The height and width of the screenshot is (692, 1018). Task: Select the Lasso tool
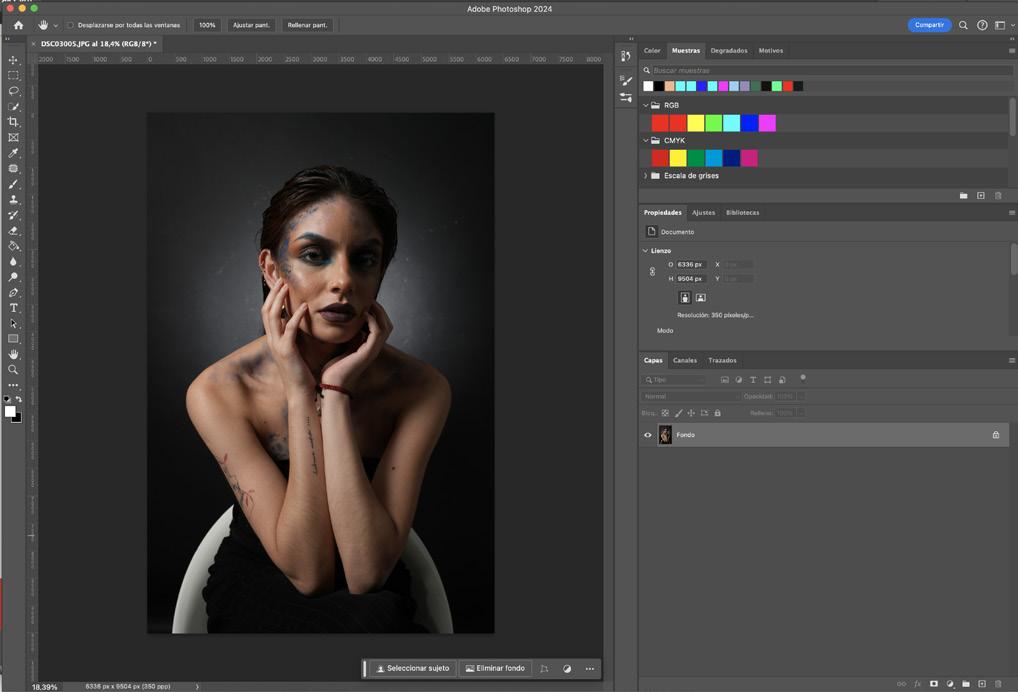(13, 91)
